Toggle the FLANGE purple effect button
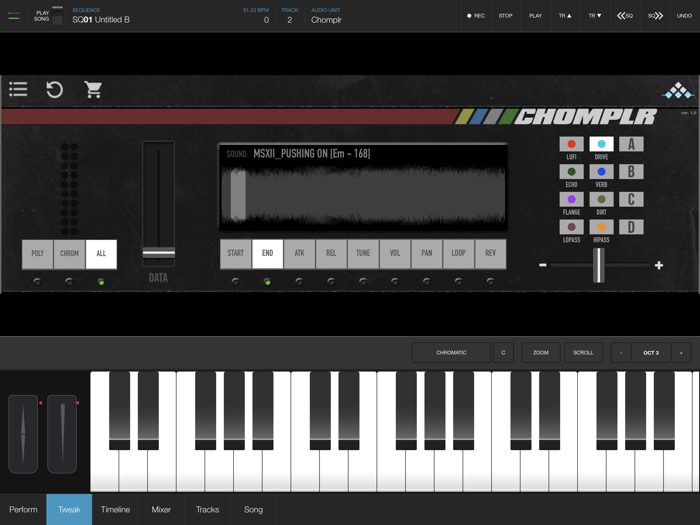700x525 pixels. pos(571,200)
